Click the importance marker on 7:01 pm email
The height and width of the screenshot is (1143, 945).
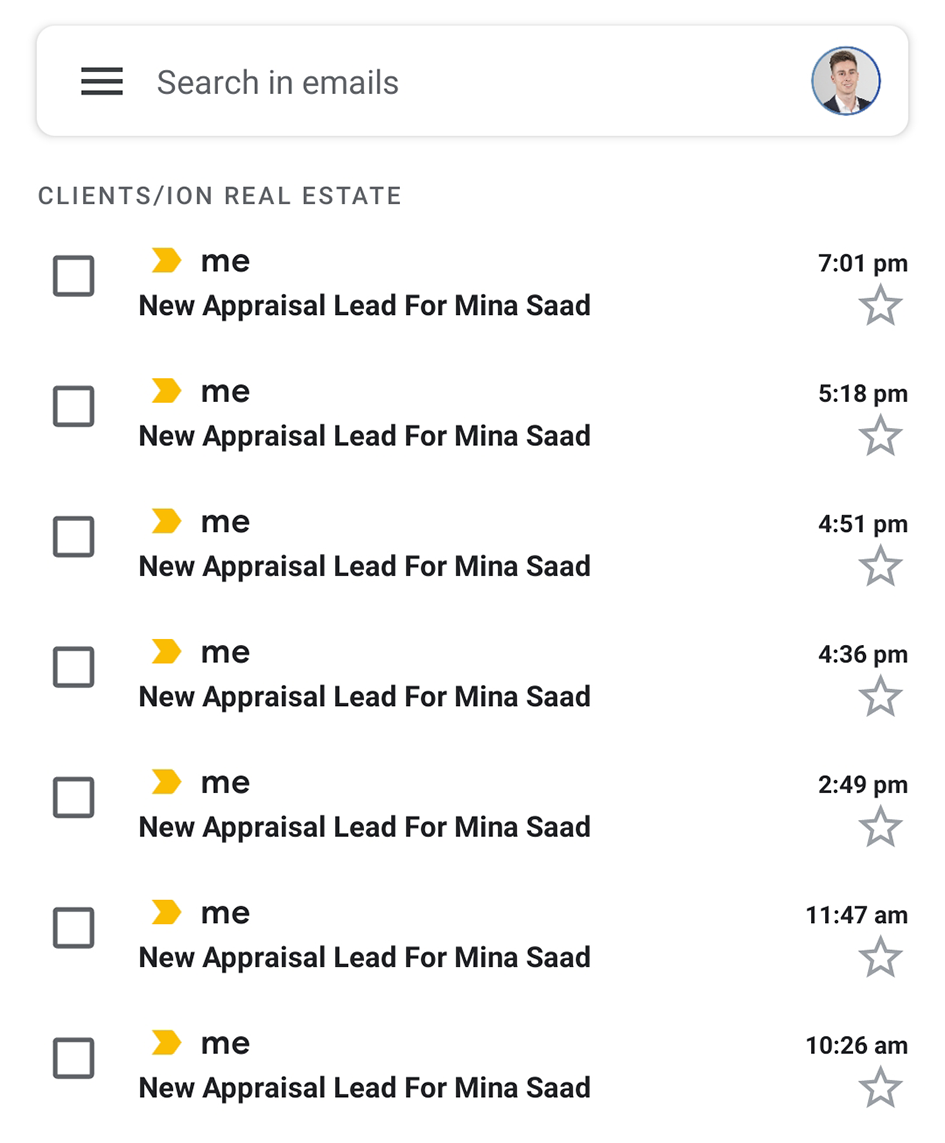(166, 261)
